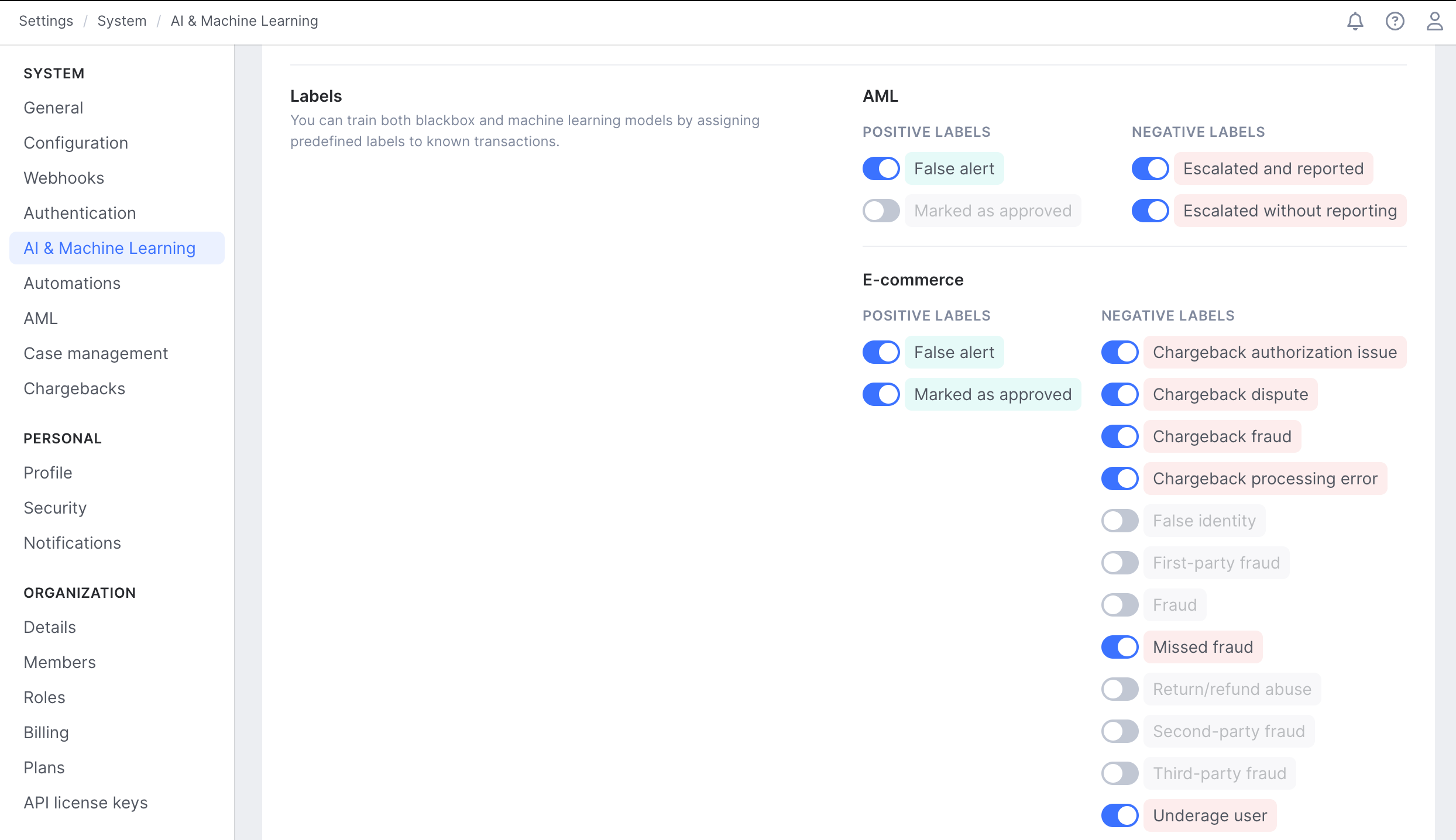Open Webhooks settings in sidebar
The height and width of the screenshot is (840, 1456).
tap(64, 178)
